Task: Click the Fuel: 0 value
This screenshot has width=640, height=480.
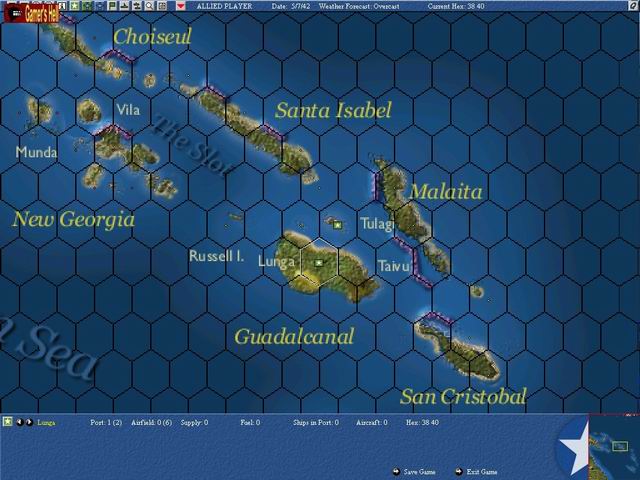Action: (250, 422)
